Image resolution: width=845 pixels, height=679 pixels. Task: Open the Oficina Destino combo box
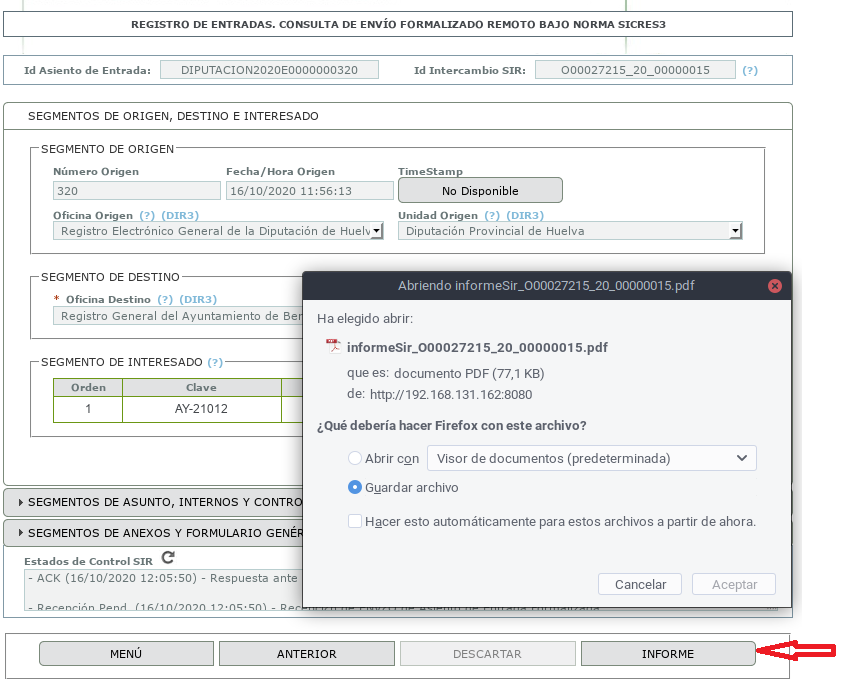[x=178, y=316]
